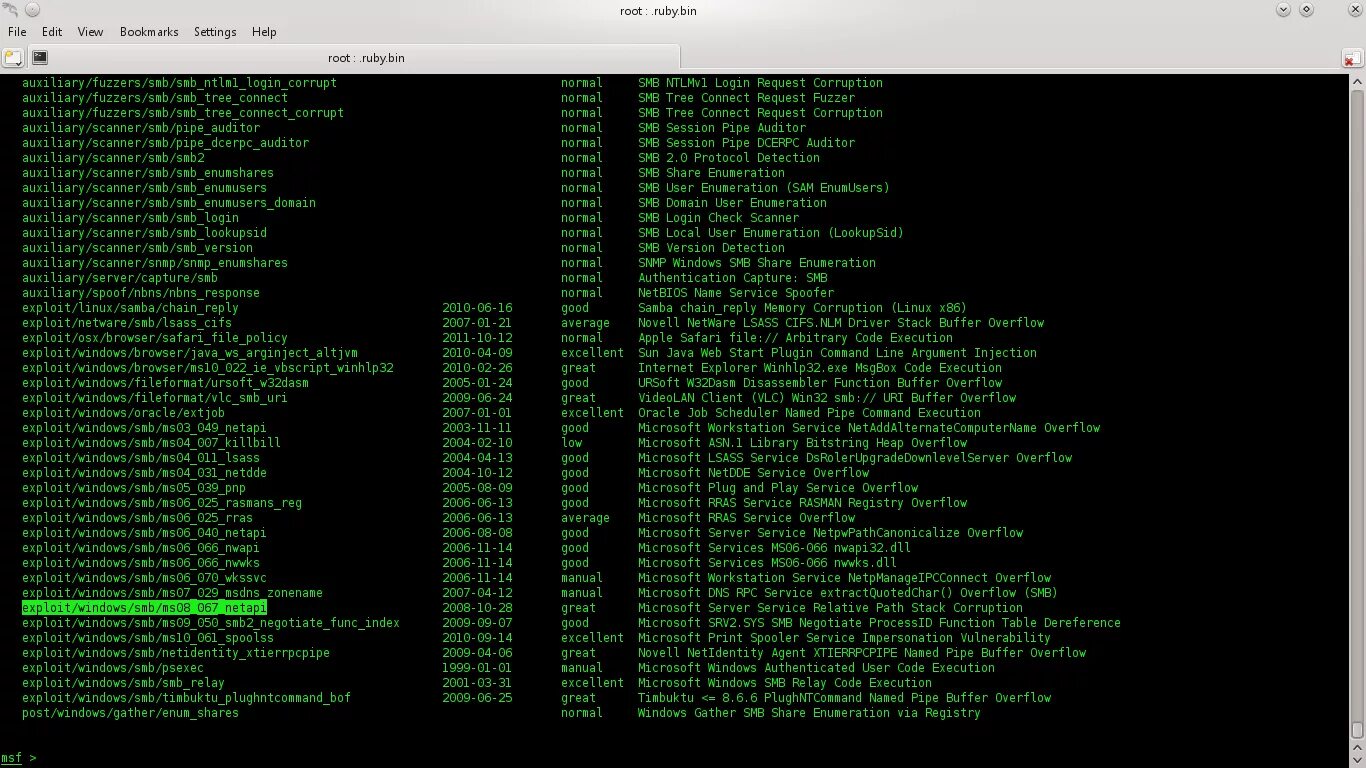
Task: Click exploit/windows/smb/ms07_029_msdns_zonename
Action: [172, 593]
